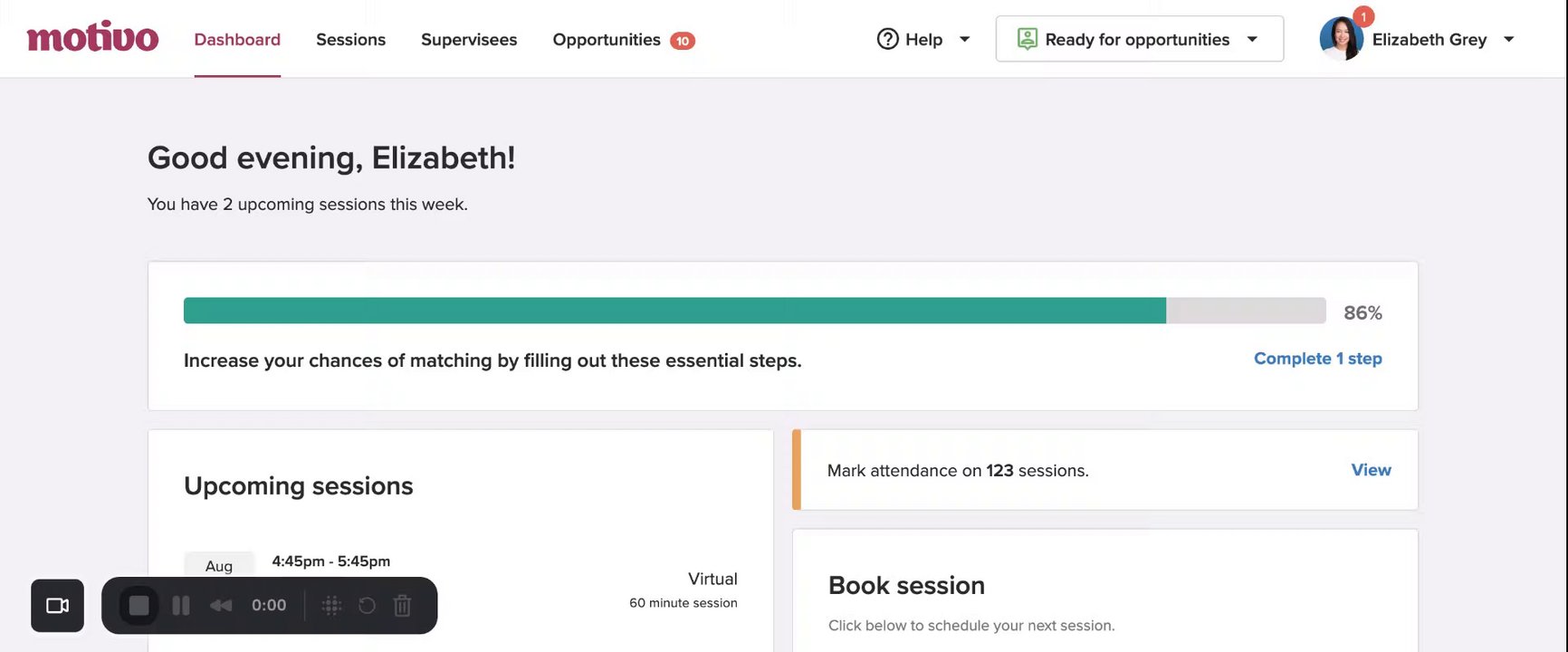
Task: Click the dotted grid effects icon
Action: click(331, 606)
